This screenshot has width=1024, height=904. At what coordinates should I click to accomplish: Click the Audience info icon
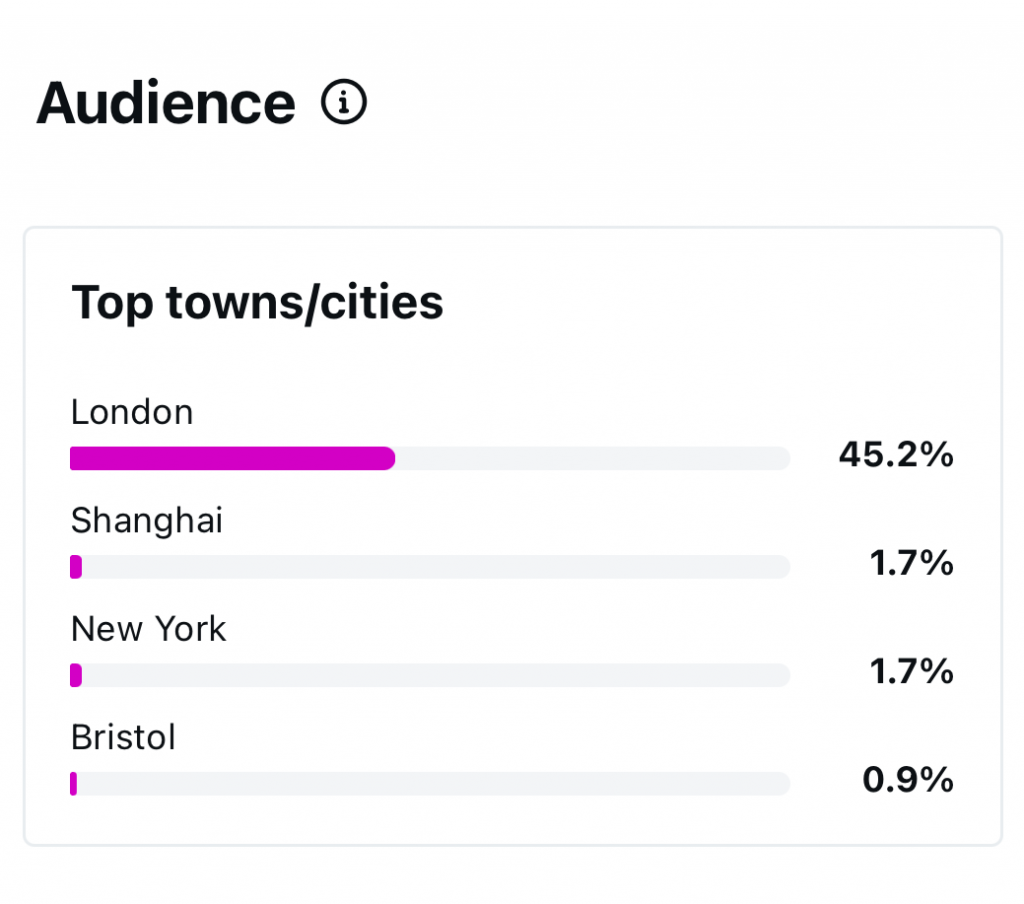(x=344, y=102)
